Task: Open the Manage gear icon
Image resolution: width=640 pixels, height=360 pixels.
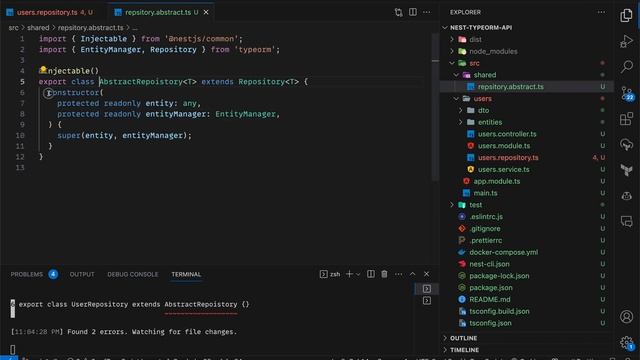Action: click(x=626, y=342)
